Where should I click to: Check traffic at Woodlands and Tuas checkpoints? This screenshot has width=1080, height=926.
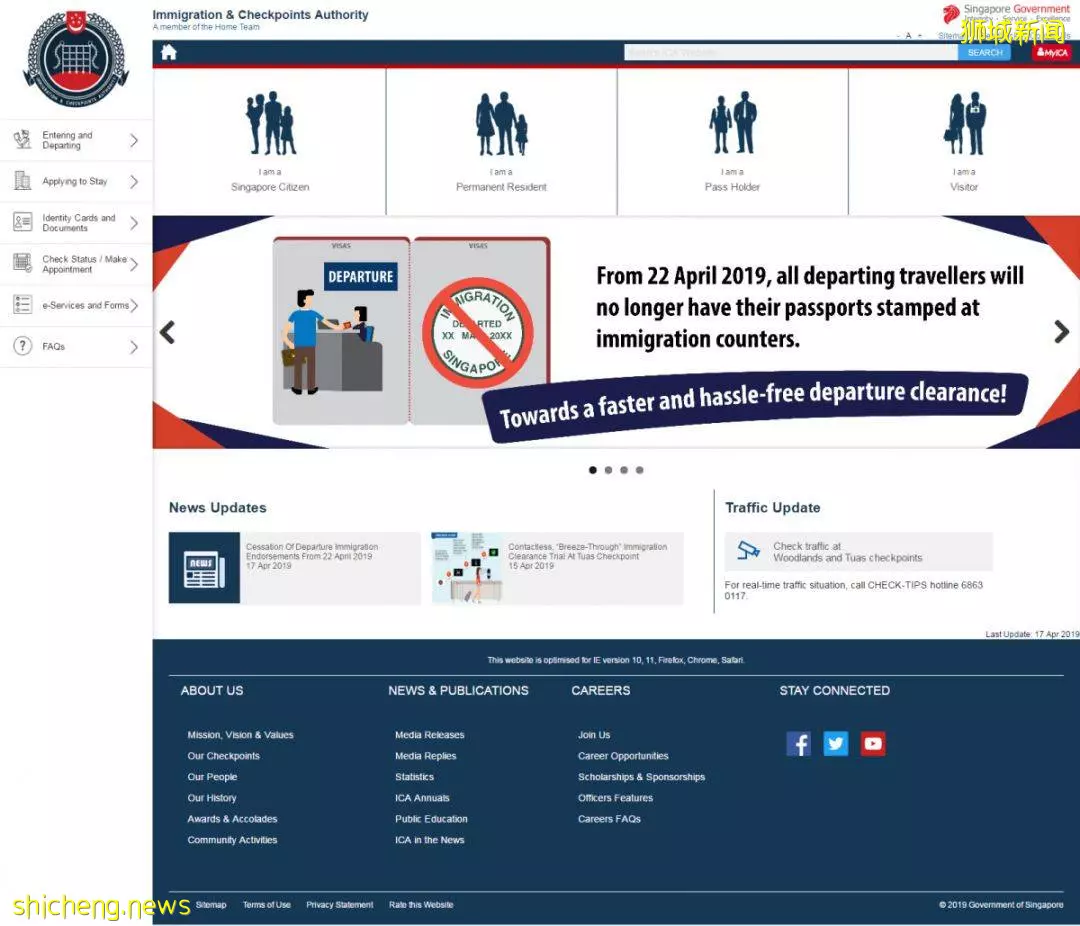[x=859, y=551]
